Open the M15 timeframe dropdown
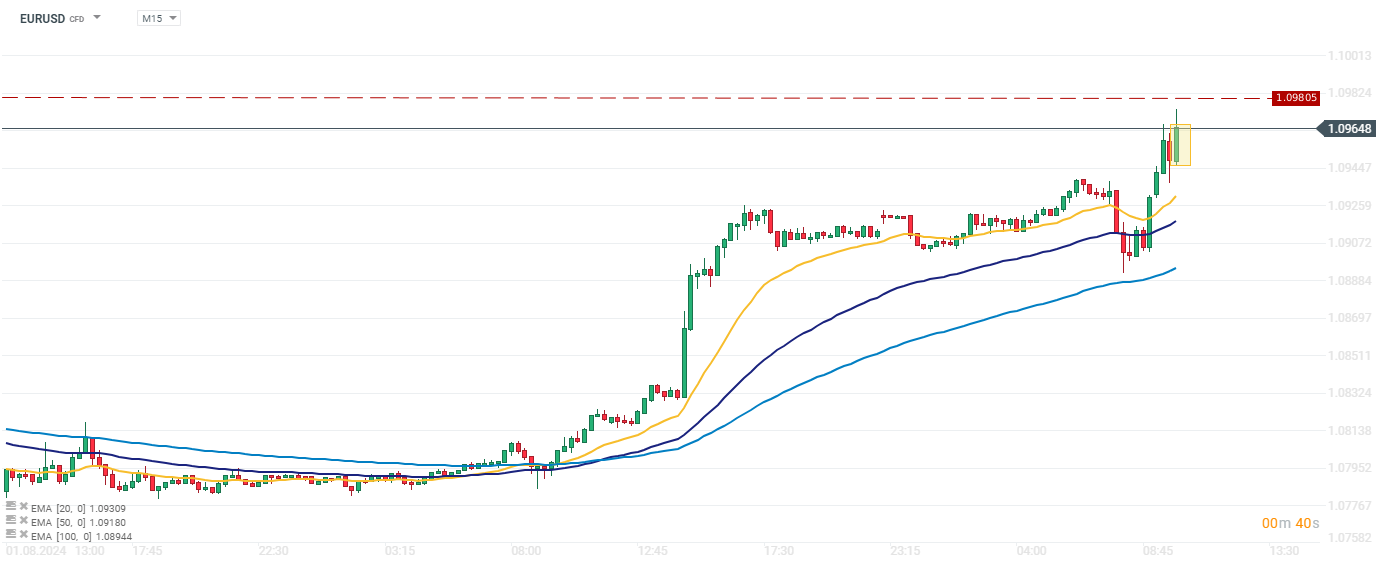The image size is (1388, 568). [x=159, y=18]
